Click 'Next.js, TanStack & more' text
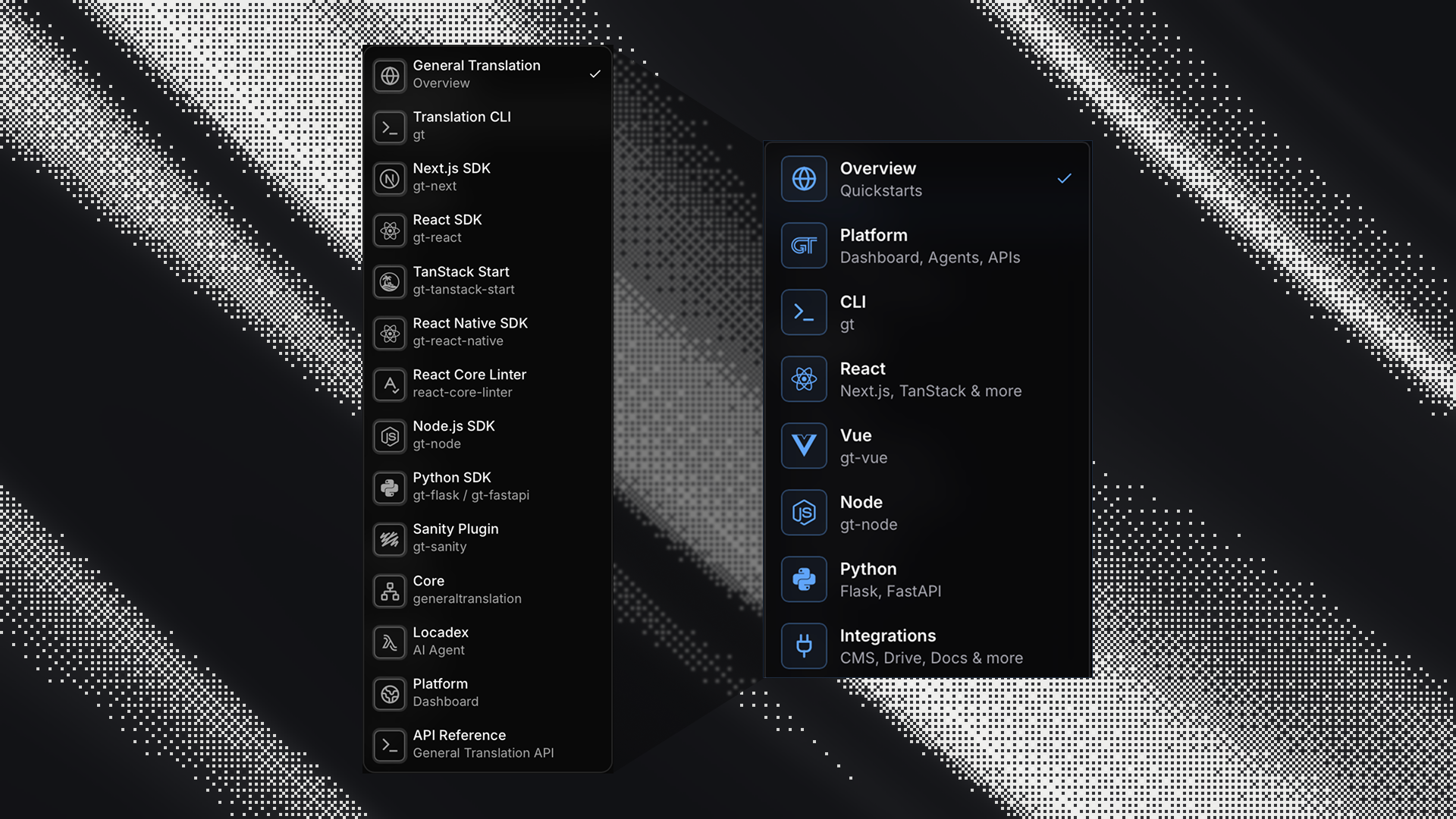 click(x=930, y=391)
